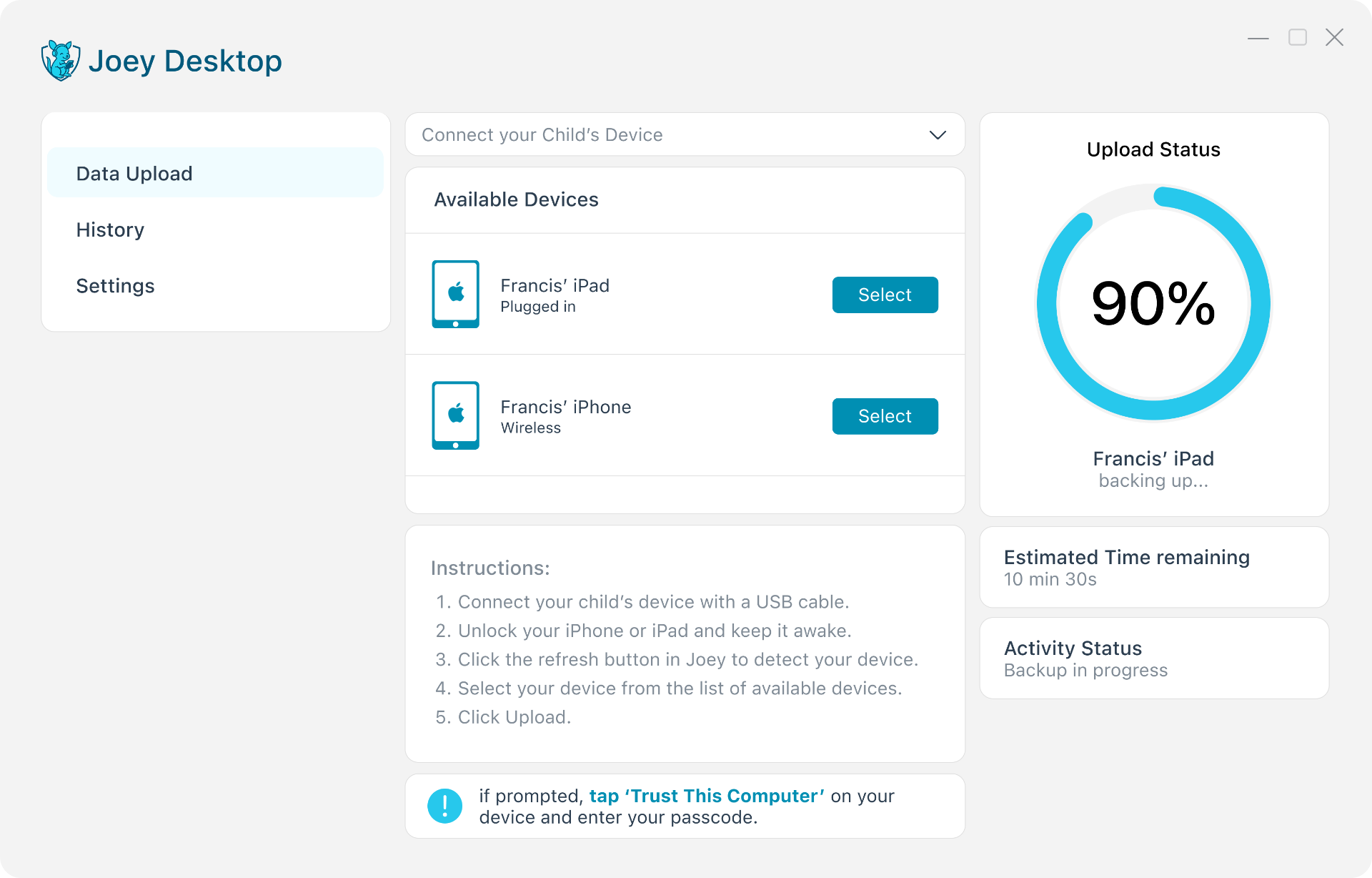Click the home button dot on the iPad icon
This screenshot has width=1372, height=878.
coord(455,322)
